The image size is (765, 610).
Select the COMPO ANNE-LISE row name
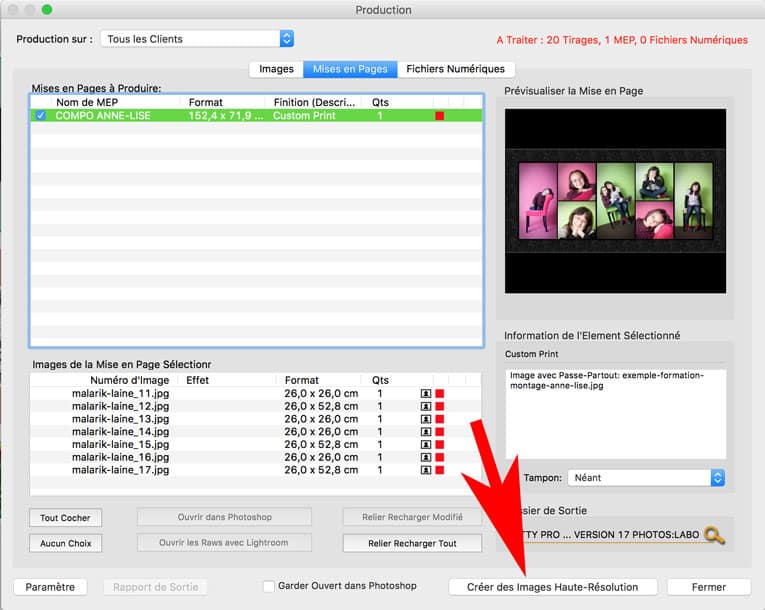(x=103, y=116)
